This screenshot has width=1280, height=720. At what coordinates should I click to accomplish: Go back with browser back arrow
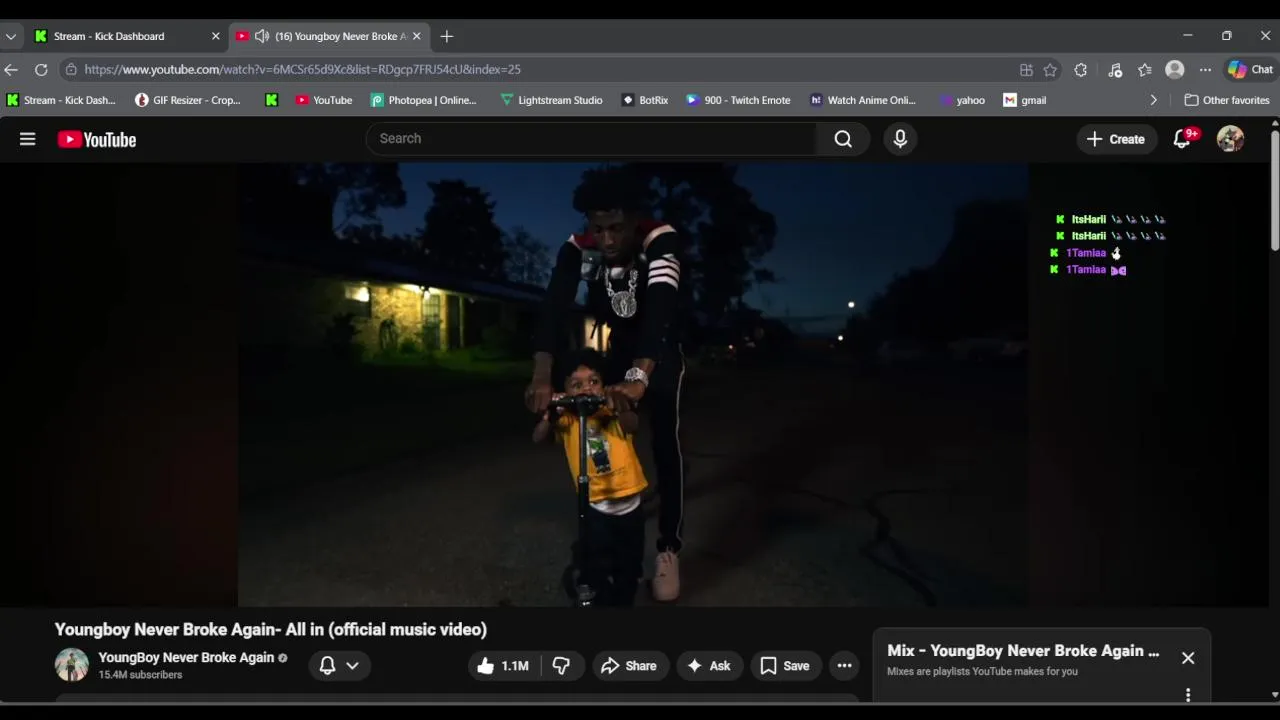(x=11, y=70)
